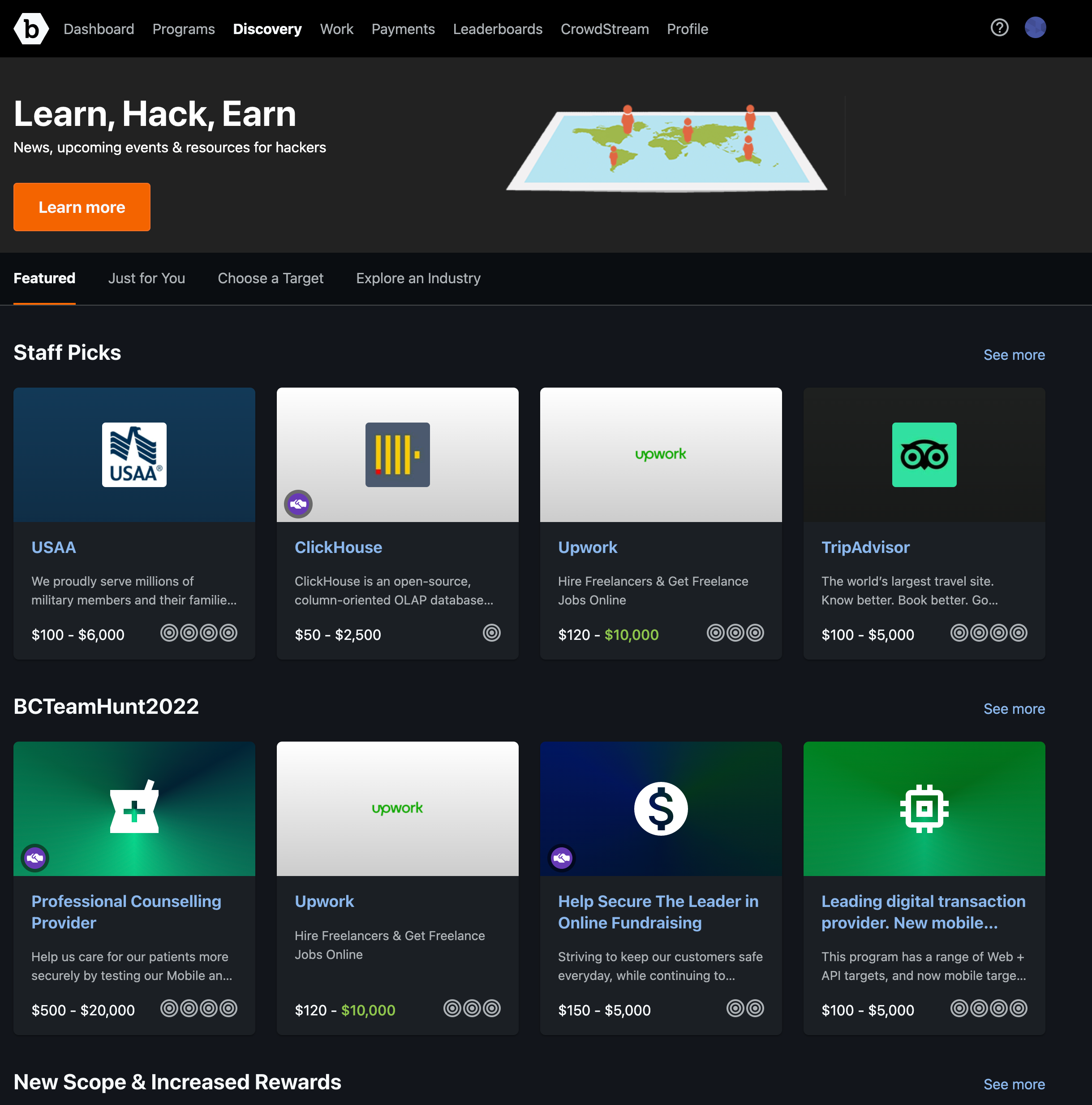The image size is (1092, 1105).
Task: Click target icons on TripAdvisor card
Action: click(989, 633)
